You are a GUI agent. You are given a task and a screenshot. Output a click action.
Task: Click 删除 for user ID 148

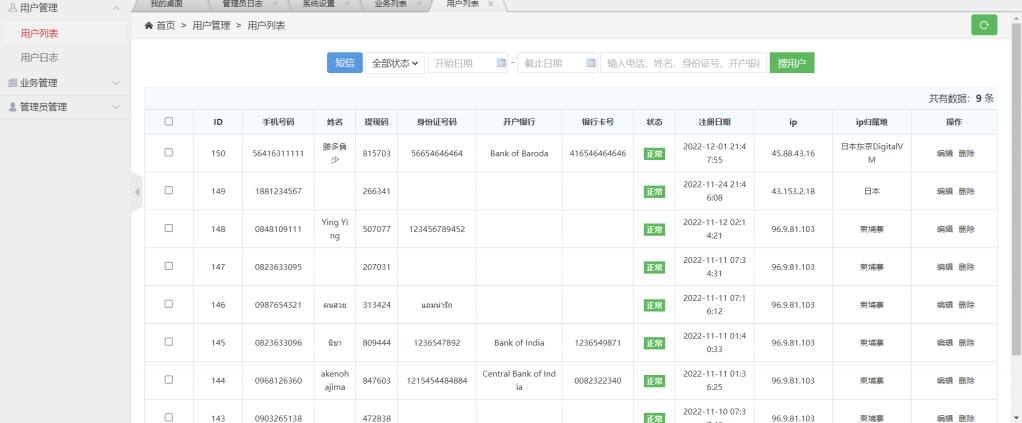pos(967,229)
